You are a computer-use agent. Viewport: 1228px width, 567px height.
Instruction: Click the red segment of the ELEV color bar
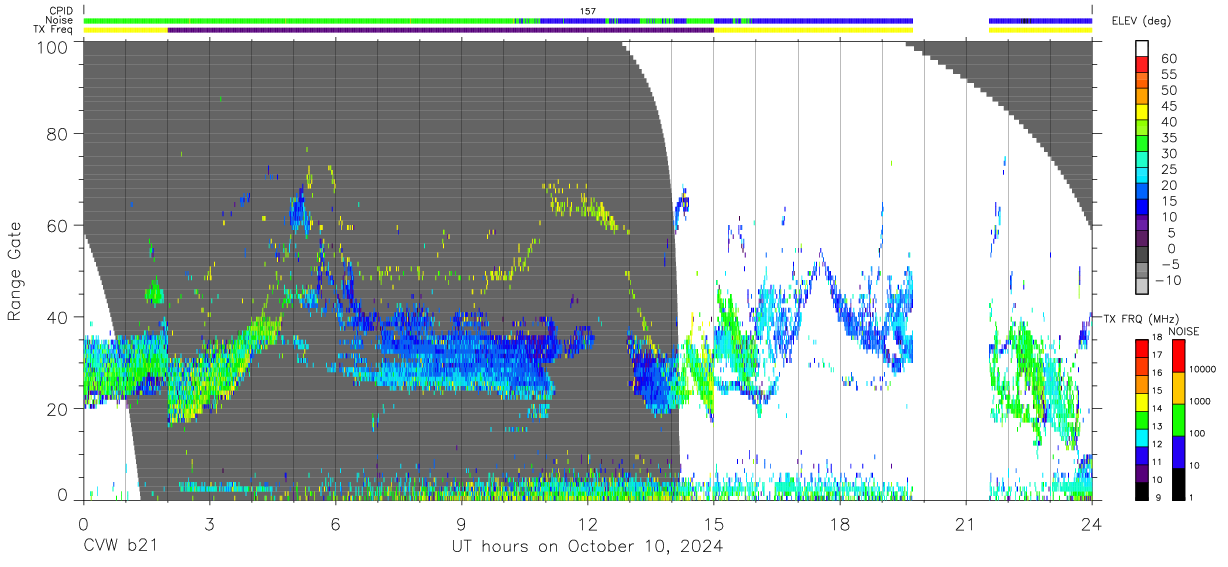point(1142,67)
